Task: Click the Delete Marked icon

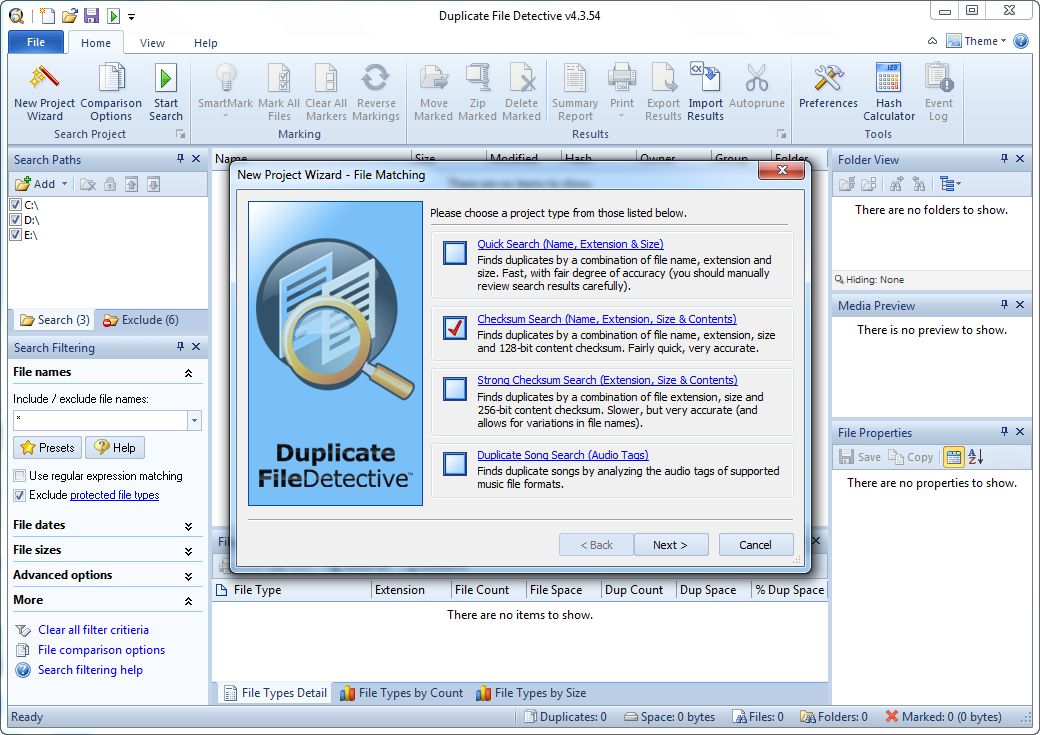Action: click(x=522, y=78)
